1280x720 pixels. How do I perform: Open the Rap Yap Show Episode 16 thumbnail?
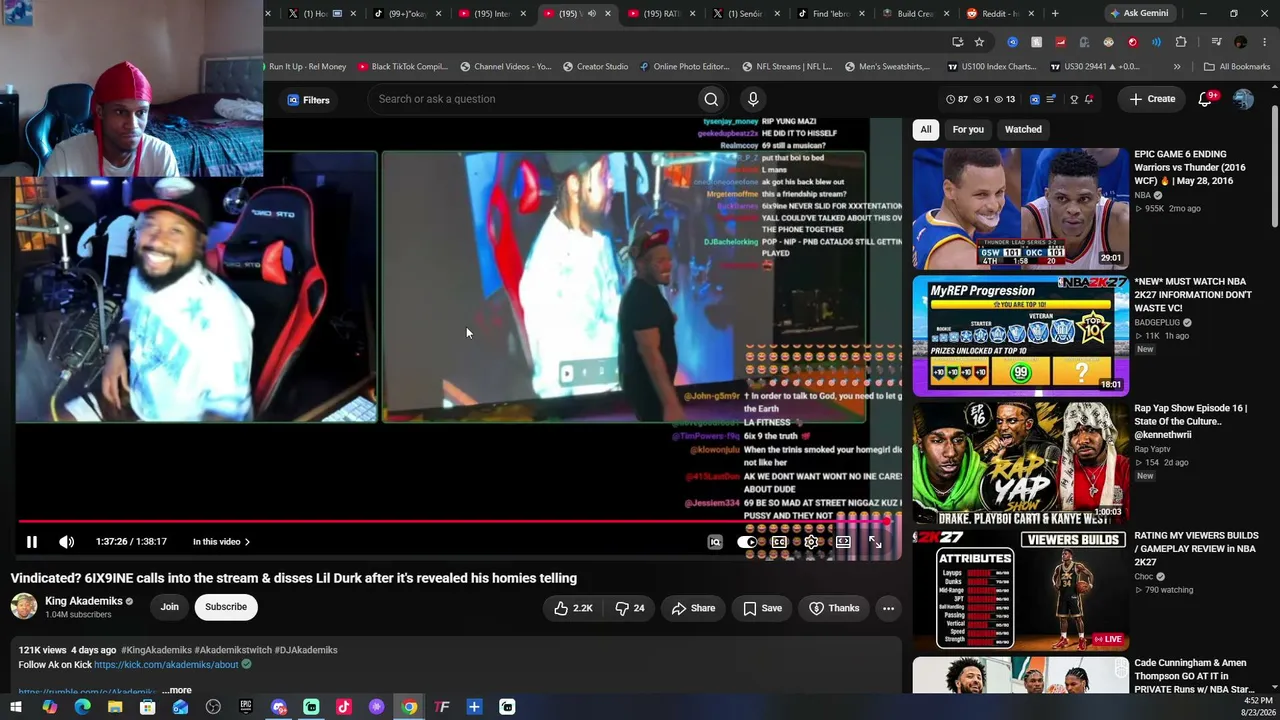point(1021,463)
